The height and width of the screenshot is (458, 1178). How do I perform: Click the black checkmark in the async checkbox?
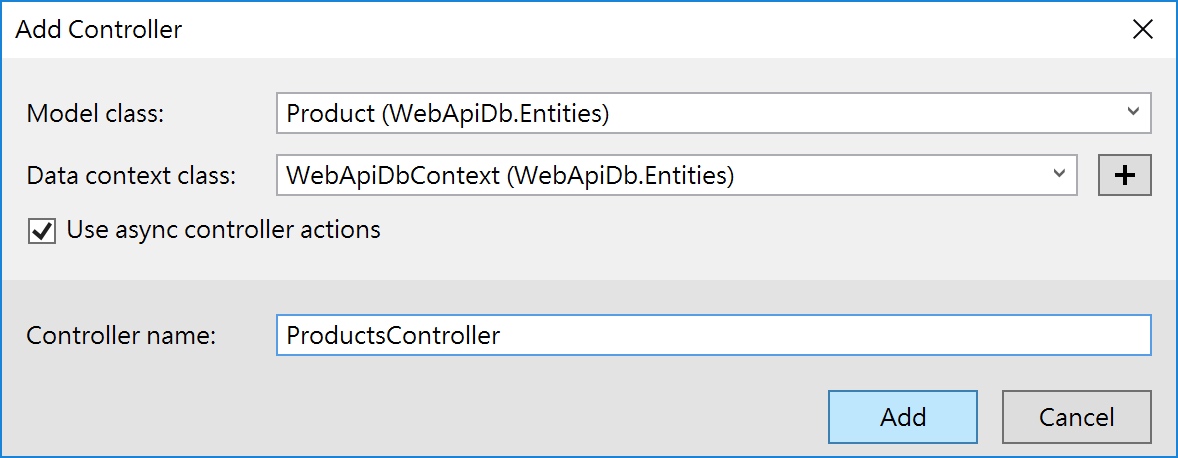click(x=42, y=231)
